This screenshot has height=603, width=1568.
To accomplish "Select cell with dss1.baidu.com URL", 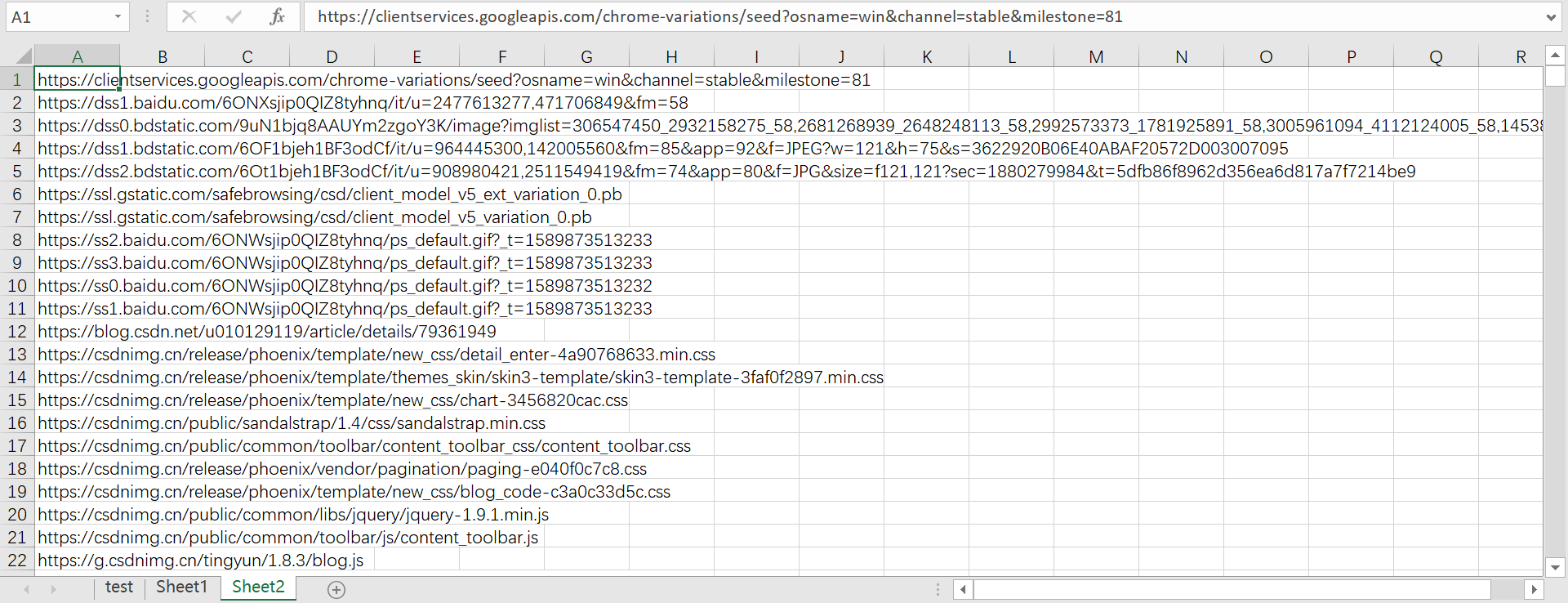I will pyautogui.click(x=77, y=102).
